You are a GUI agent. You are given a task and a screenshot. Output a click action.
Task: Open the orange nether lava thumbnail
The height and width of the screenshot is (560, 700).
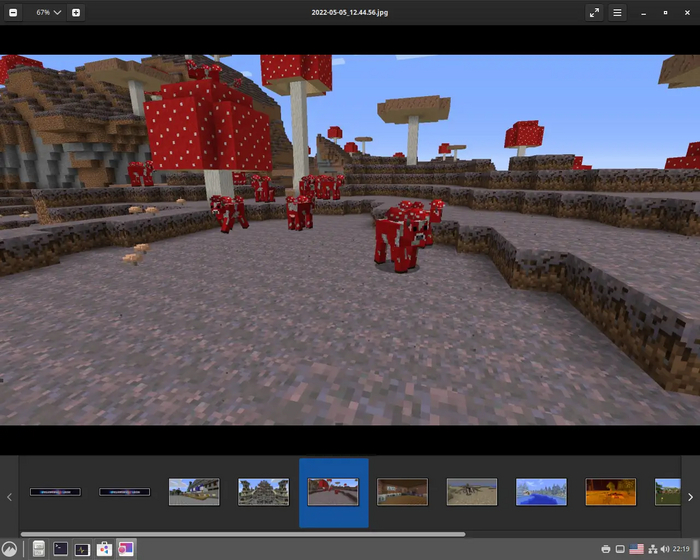[611, 492]
